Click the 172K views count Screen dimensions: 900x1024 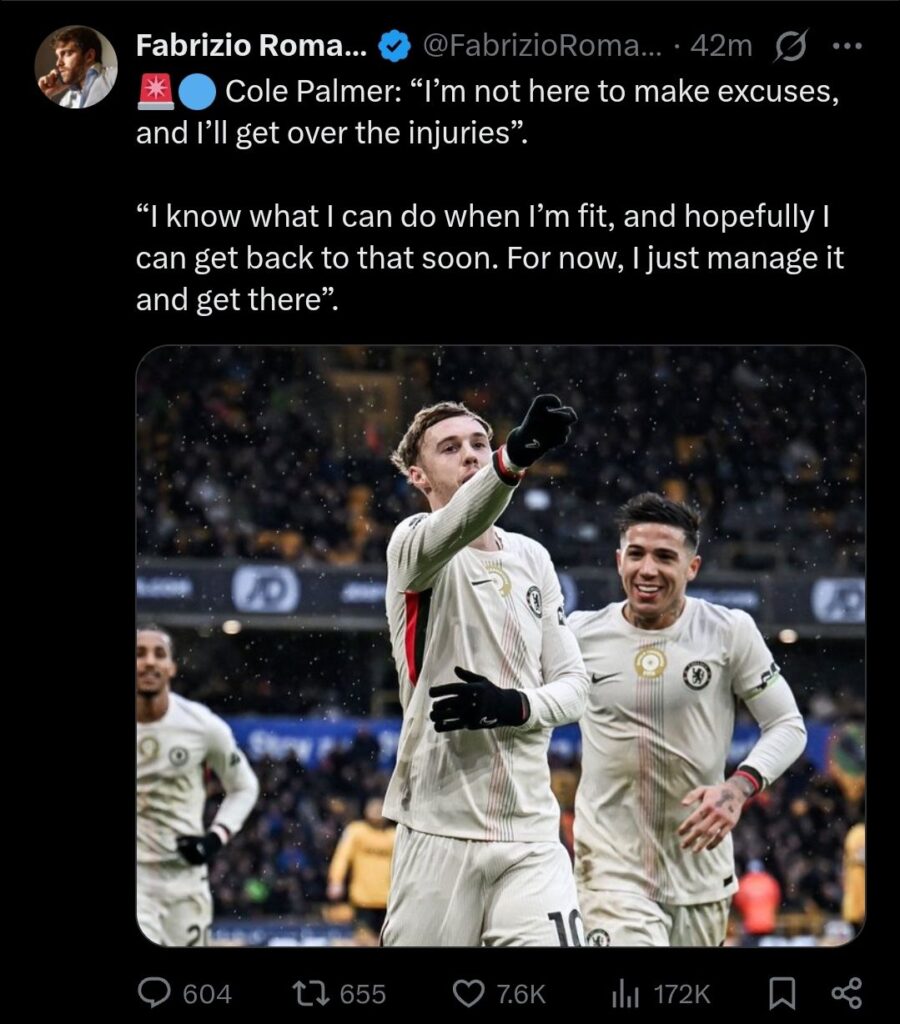point(682,994)
